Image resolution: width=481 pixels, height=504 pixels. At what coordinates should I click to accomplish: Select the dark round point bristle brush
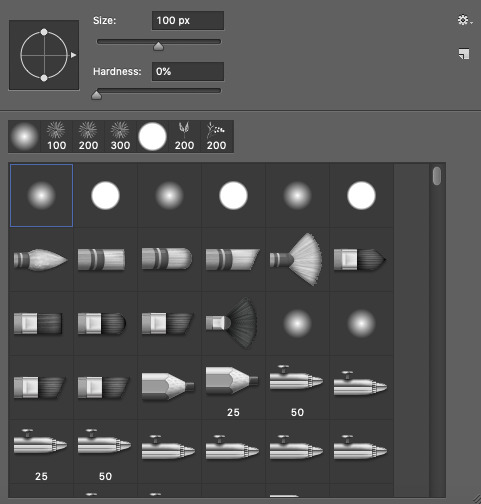click(x=361, y=260)
